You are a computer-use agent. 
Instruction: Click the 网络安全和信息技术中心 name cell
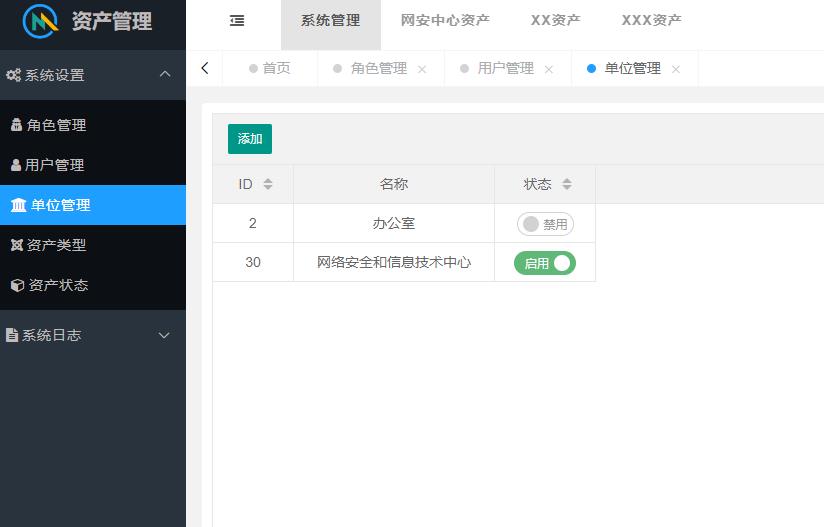click(394, 262)
